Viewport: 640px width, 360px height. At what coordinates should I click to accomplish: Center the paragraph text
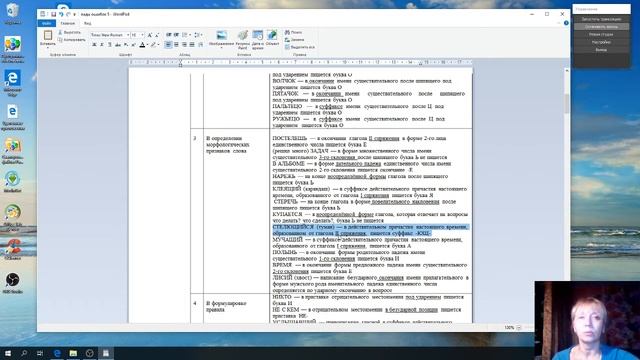(176, 44)
